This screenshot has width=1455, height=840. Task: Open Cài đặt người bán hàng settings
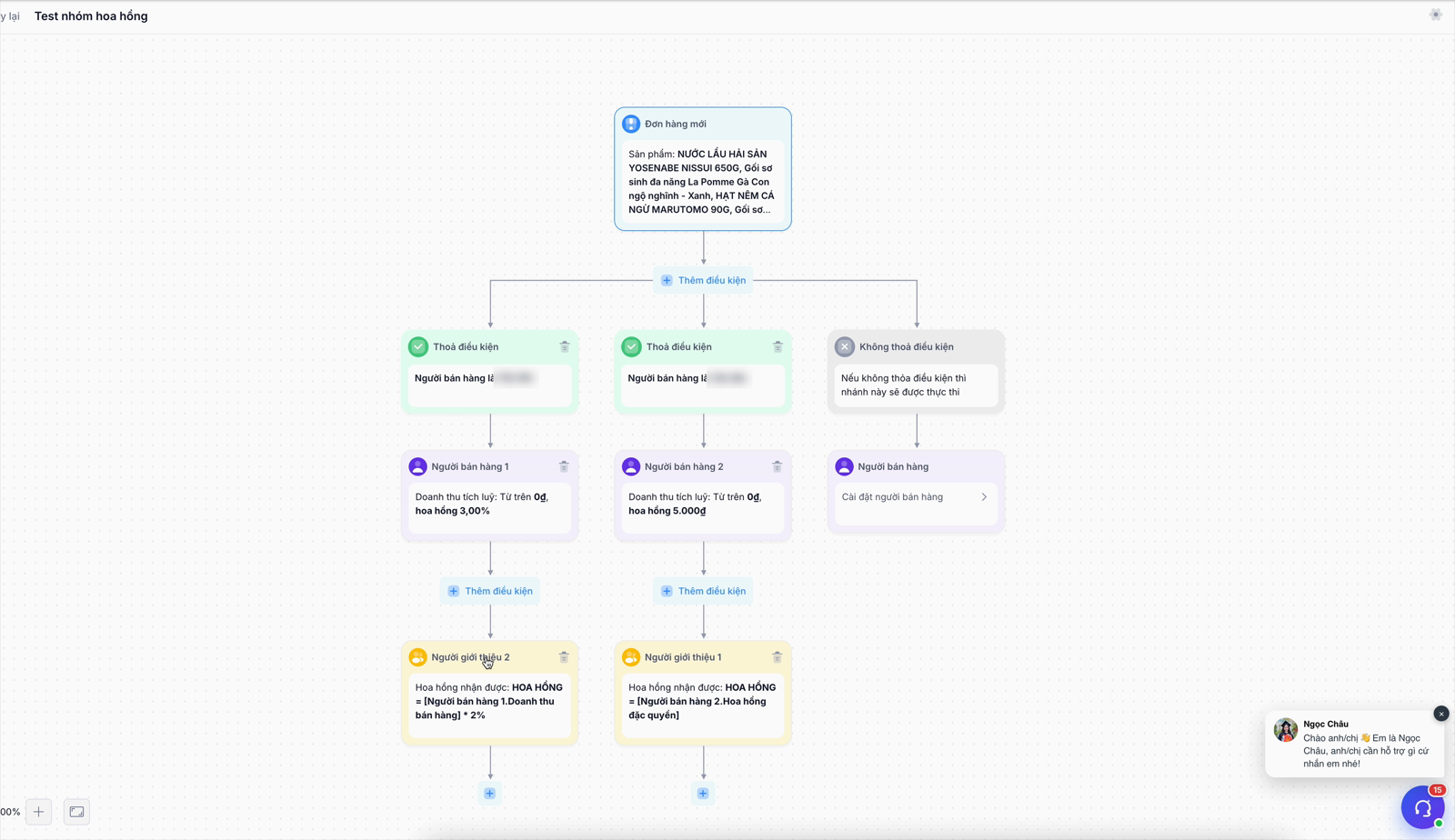coord(916,505)
